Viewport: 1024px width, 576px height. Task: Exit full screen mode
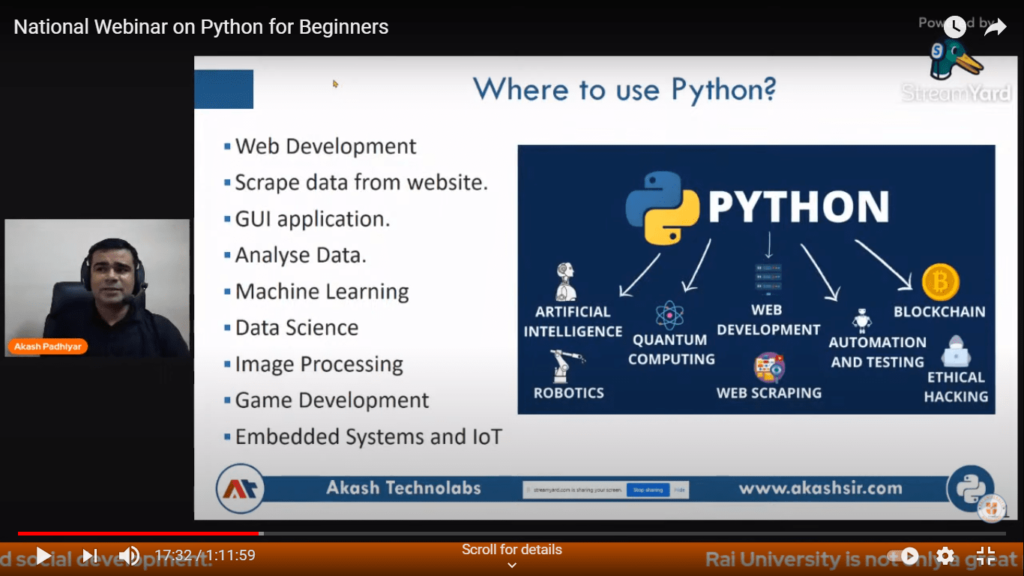pyautogui.click(x=985, y=556)
